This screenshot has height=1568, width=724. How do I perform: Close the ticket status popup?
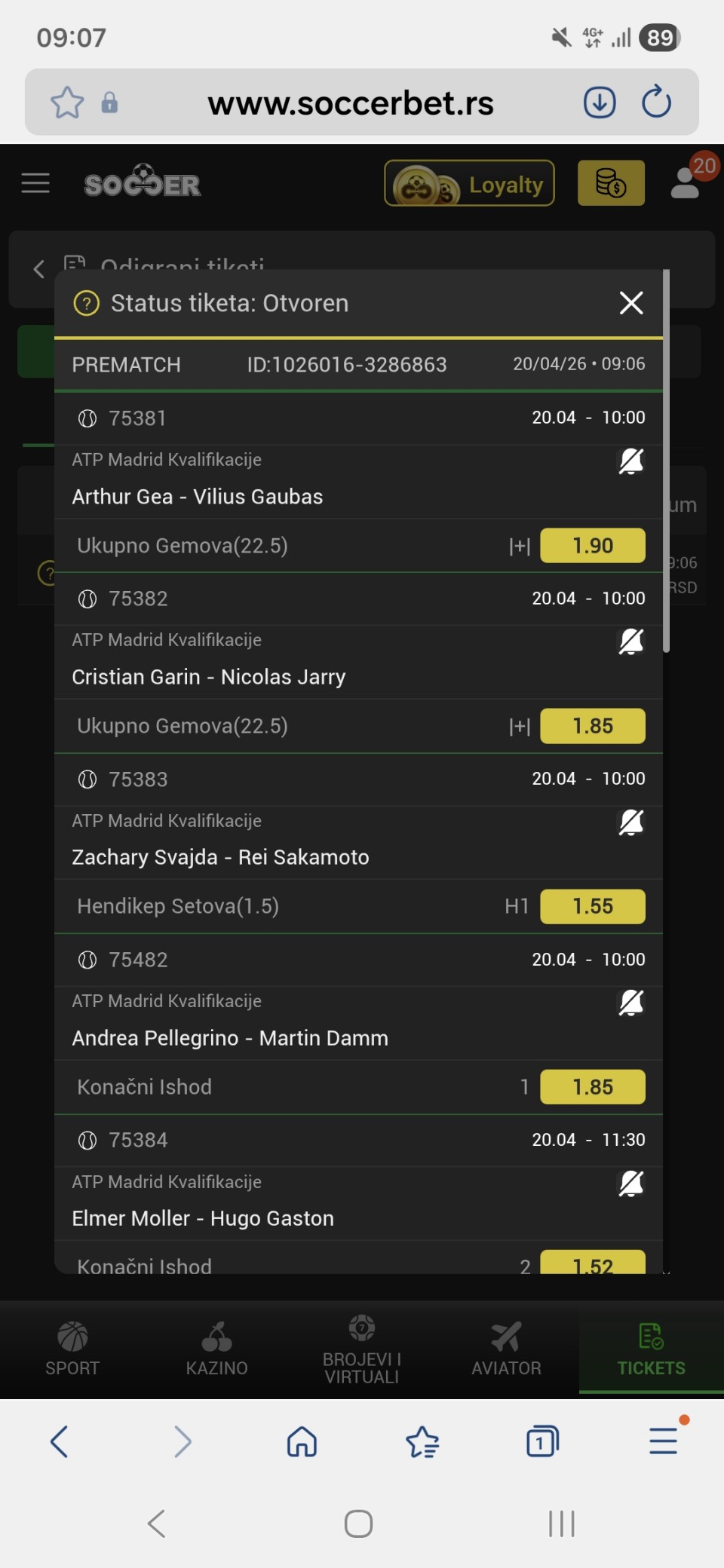click(x=630, y=303)
